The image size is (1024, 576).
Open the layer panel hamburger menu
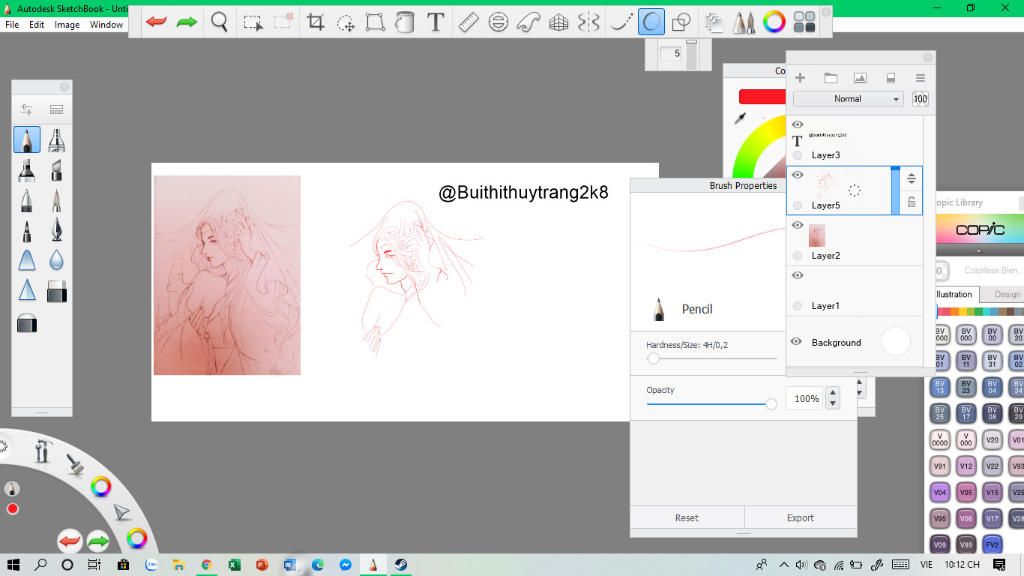[x=920, y=78]
